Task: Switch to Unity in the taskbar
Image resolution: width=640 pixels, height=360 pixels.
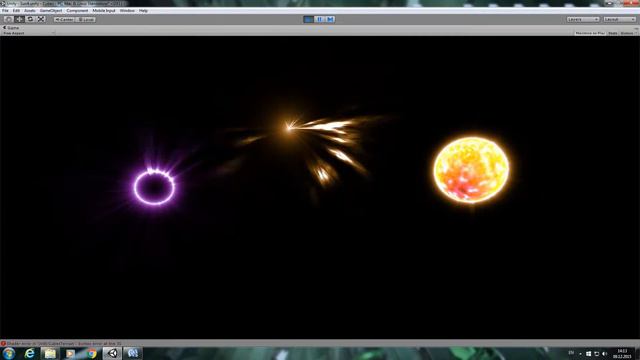Action: click(x=112, y=353)
